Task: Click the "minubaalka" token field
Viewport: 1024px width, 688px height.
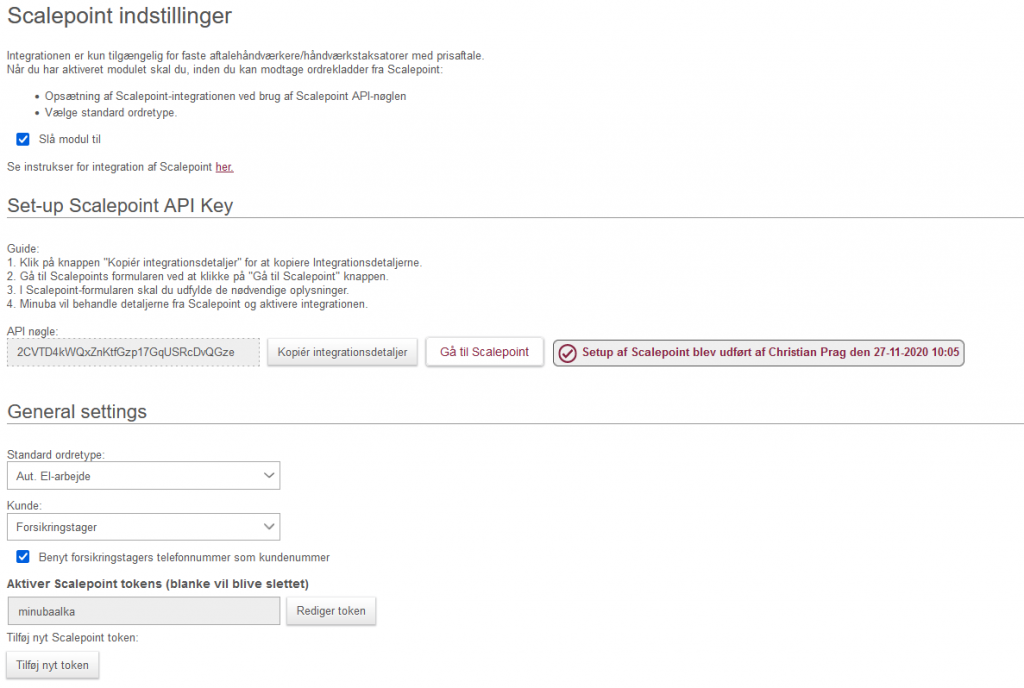Action: click(143, 611)
